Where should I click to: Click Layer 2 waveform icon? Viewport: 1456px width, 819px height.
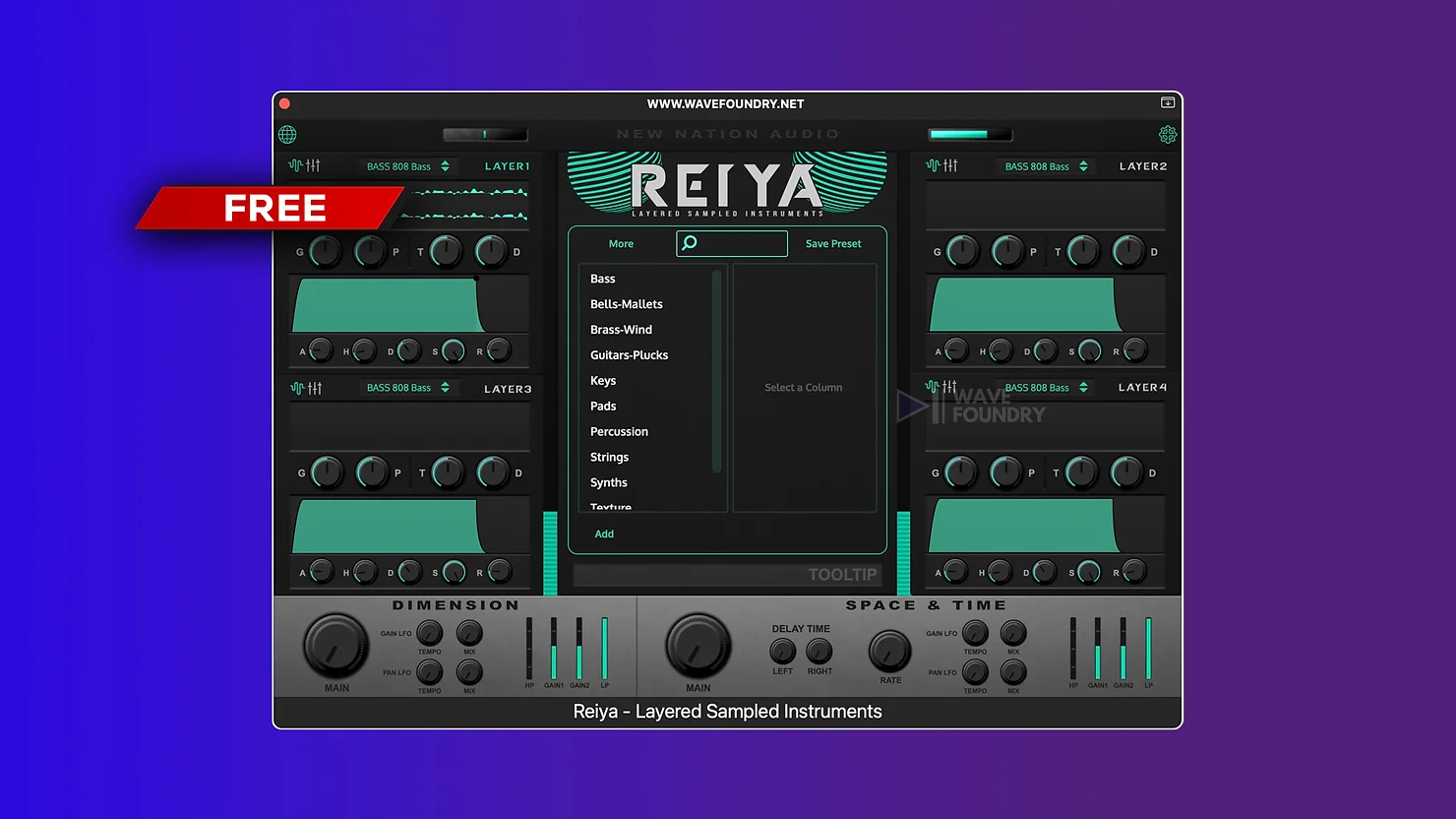(933, 165)
